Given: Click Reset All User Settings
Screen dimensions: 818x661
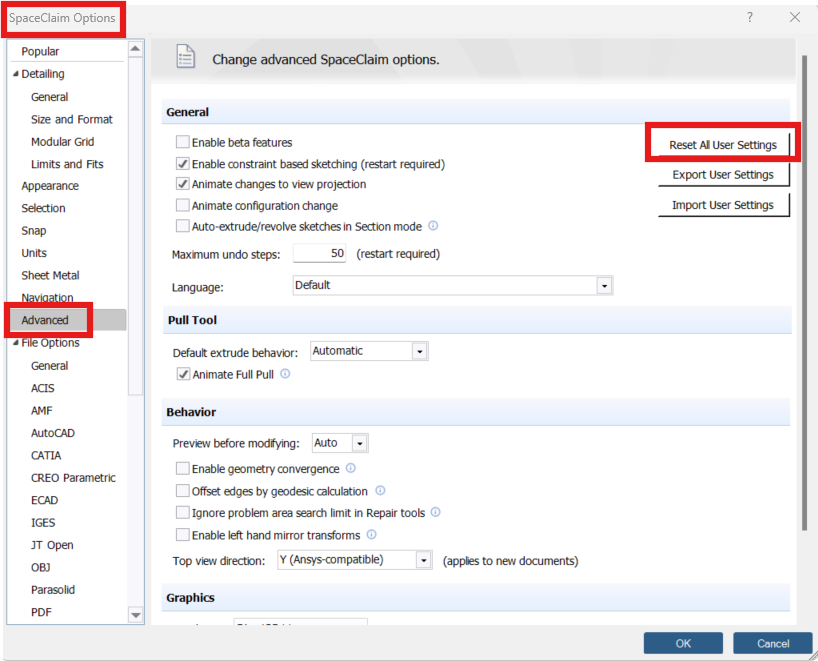Looking at the screenshot, I should click(x=723, y=145).
